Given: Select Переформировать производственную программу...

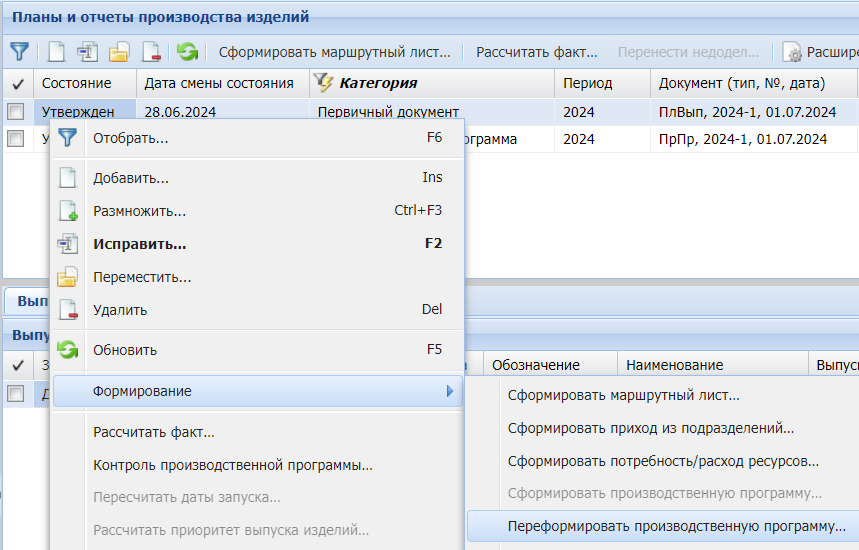Looking at the screenshot, I should (x=676, y=526).
